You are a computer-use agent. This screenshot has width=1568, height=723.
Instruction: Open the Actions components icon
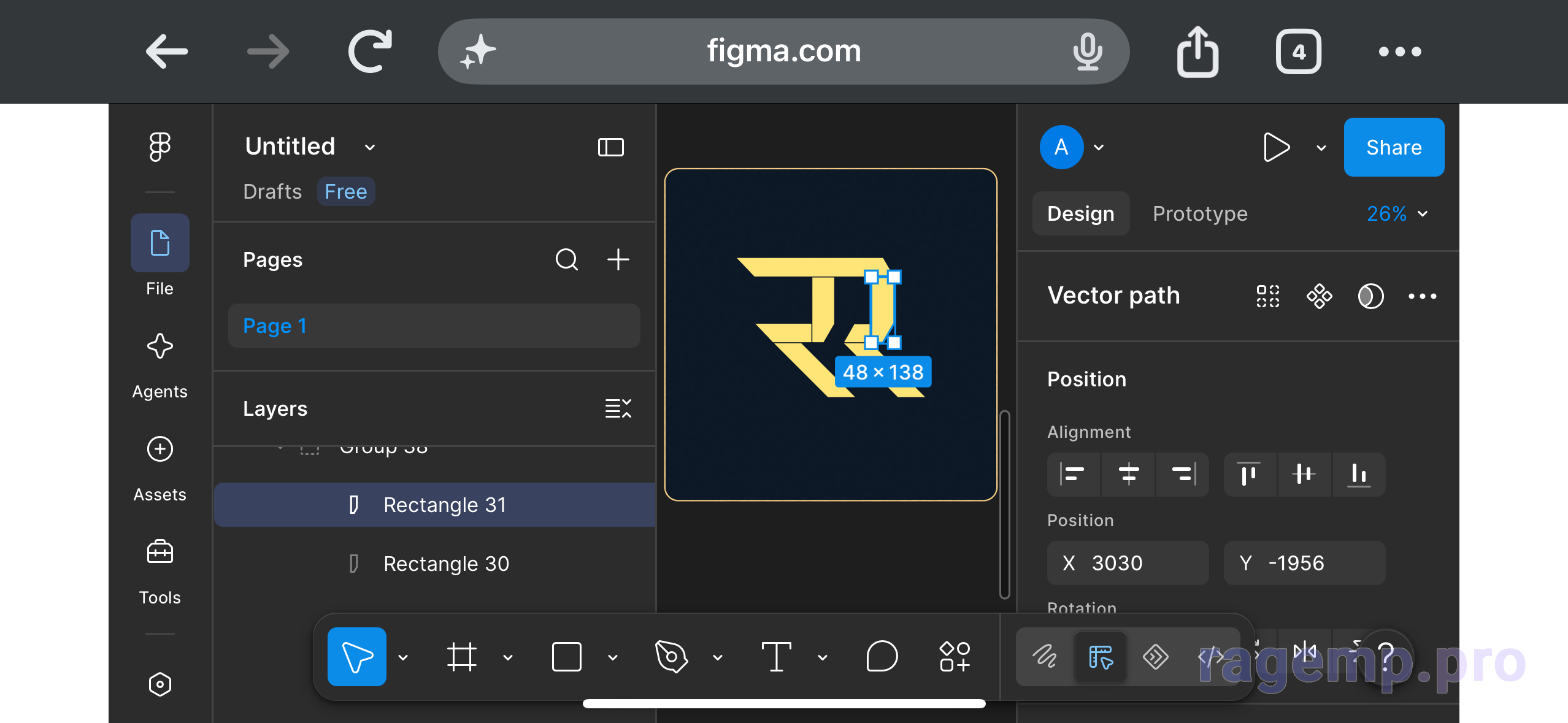[x=955, y=657]
